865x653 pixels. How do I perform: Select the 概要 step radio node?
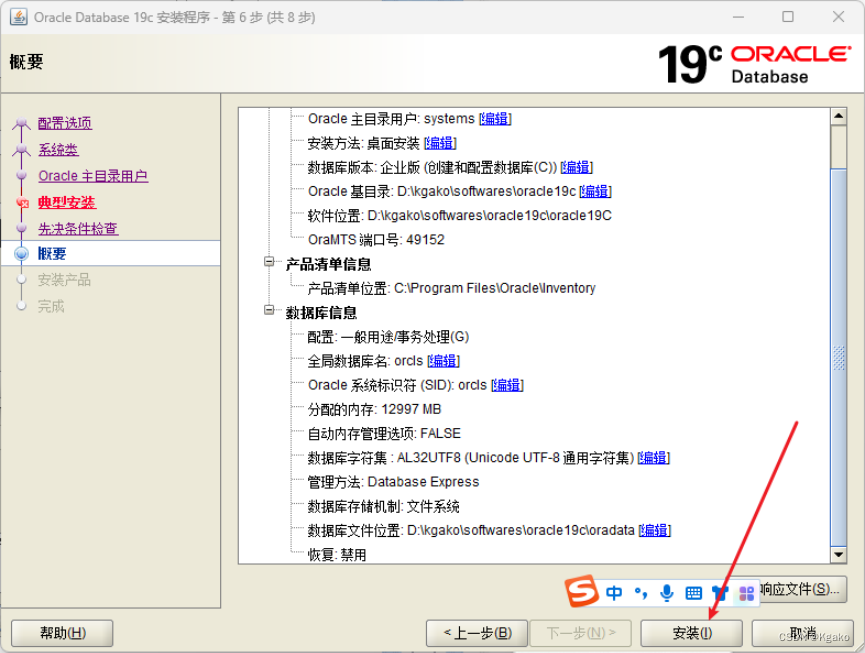22,252
